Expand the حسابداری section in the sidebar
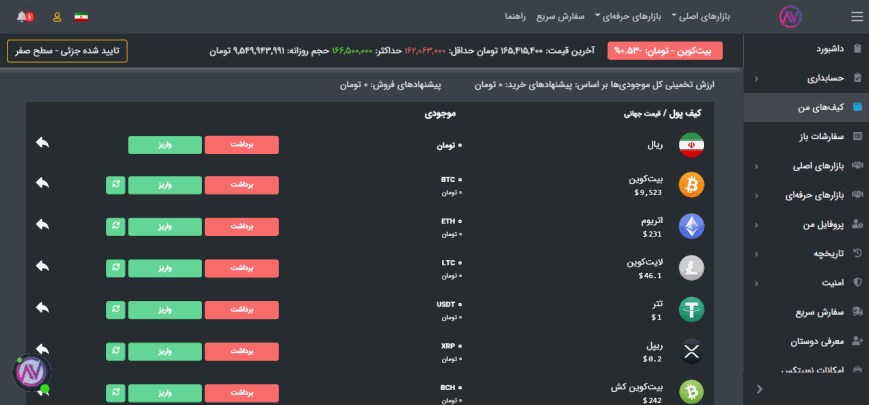 [810, 78]
